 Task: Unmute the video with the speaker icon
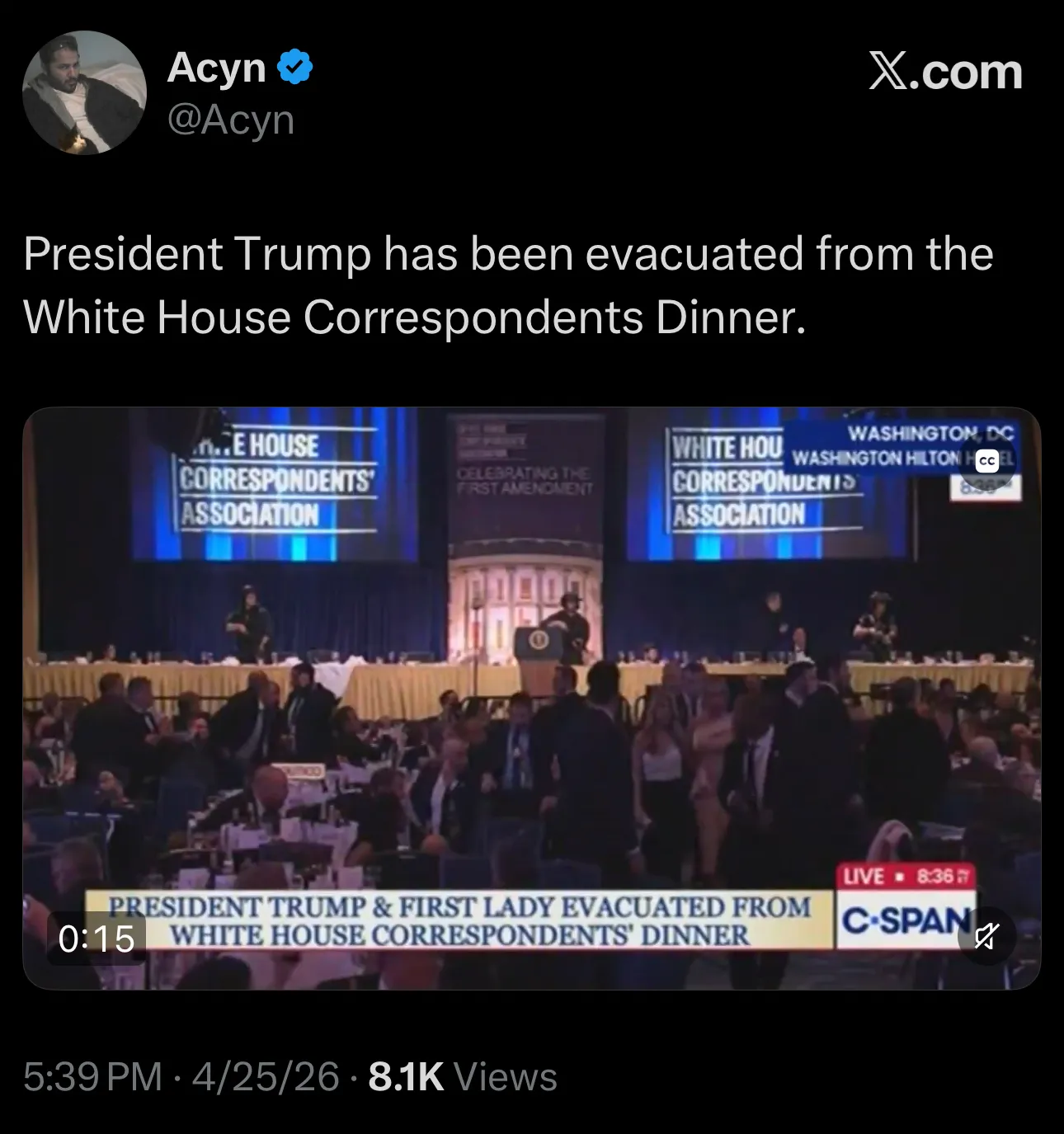click(x=986, y=936)
